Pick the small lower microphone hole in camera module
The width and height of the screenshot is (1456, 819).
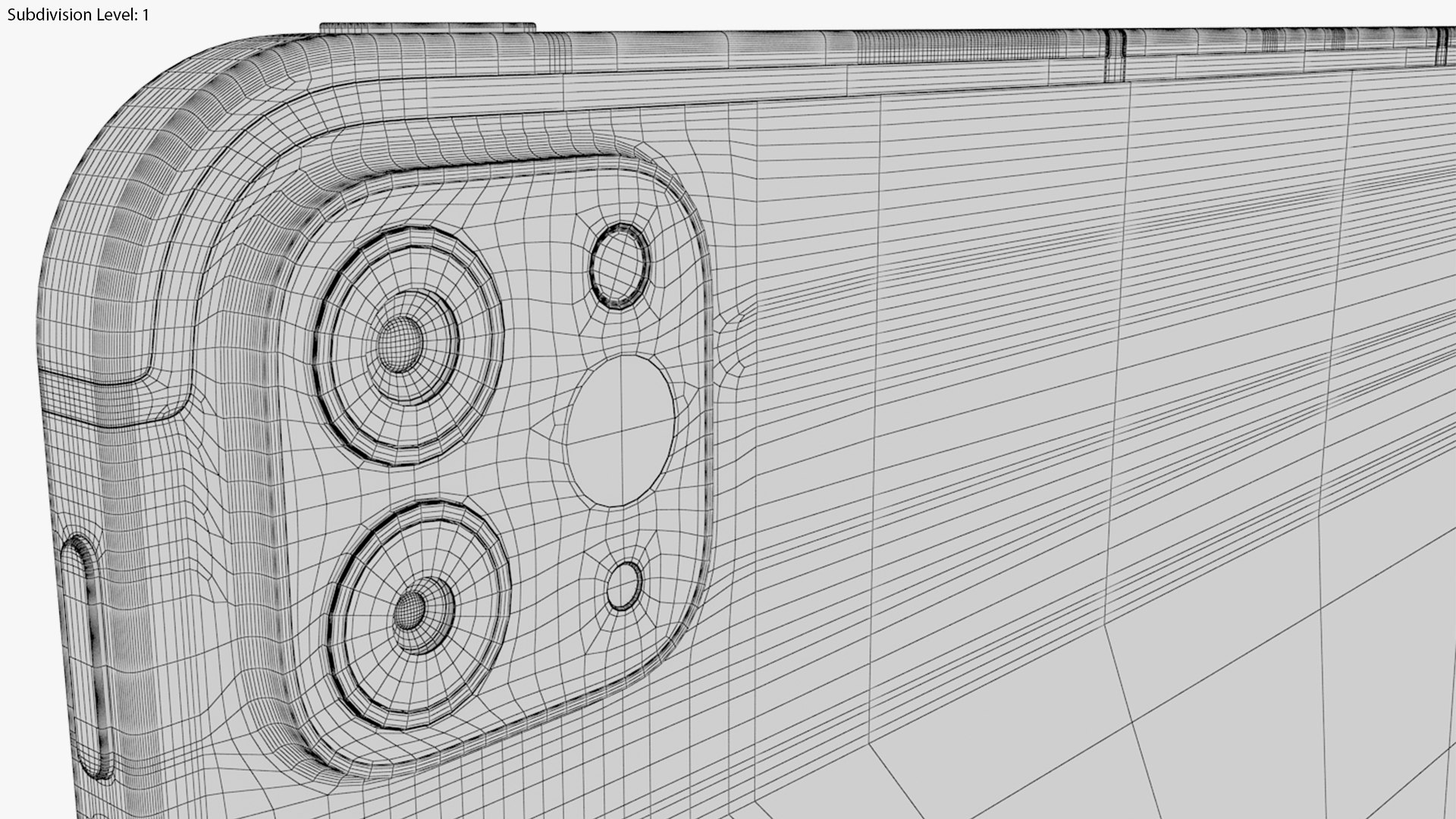[625, 585]
